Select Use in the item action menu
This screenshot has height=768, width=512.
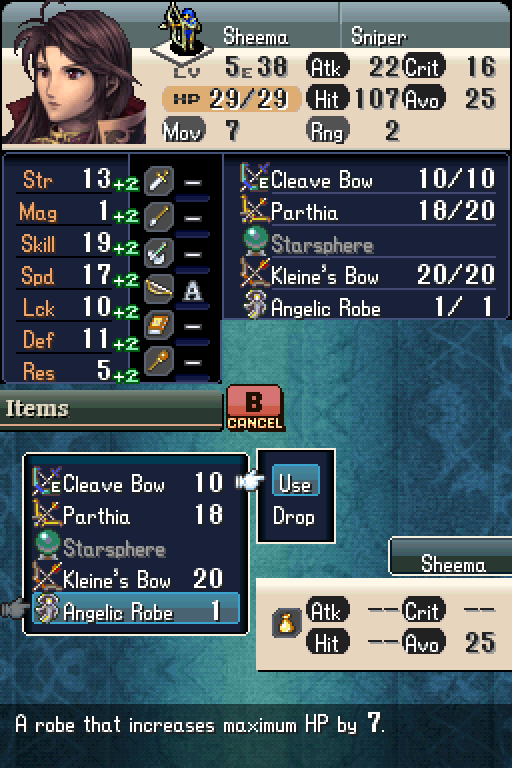pos(295,481)
